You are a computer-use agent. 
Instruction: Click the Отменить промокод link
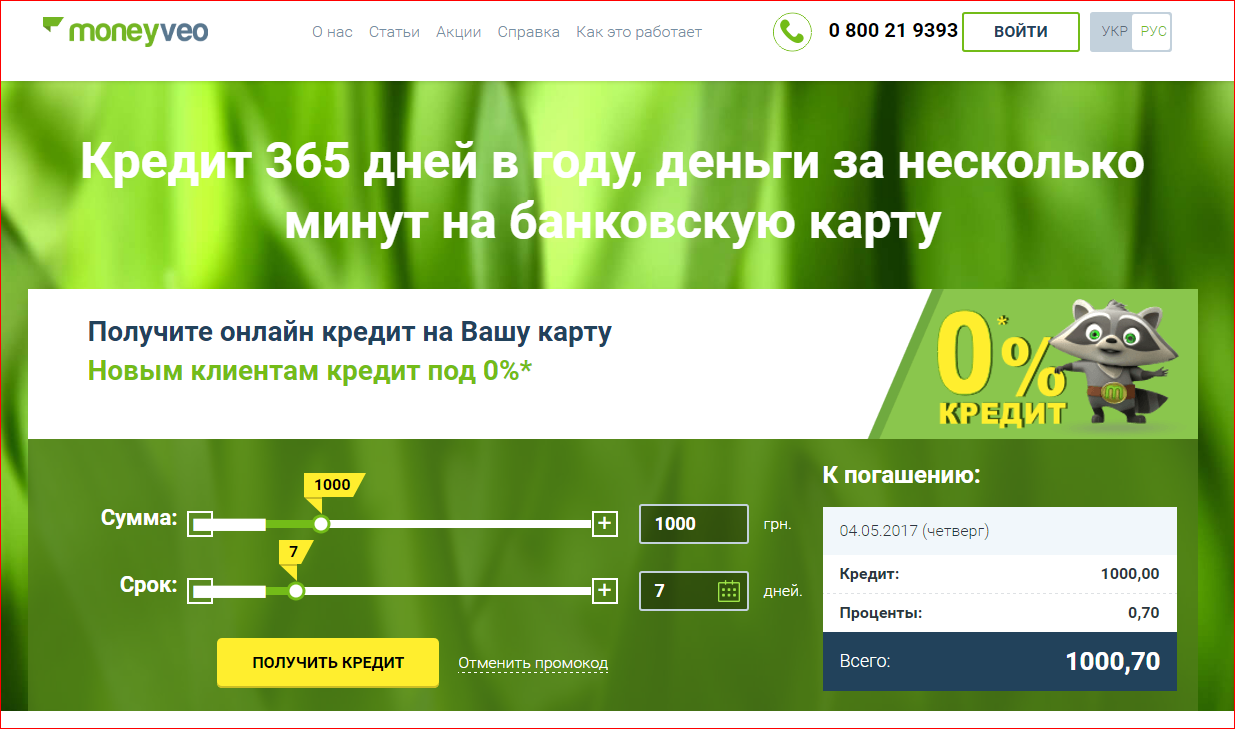tap(533, 663)
